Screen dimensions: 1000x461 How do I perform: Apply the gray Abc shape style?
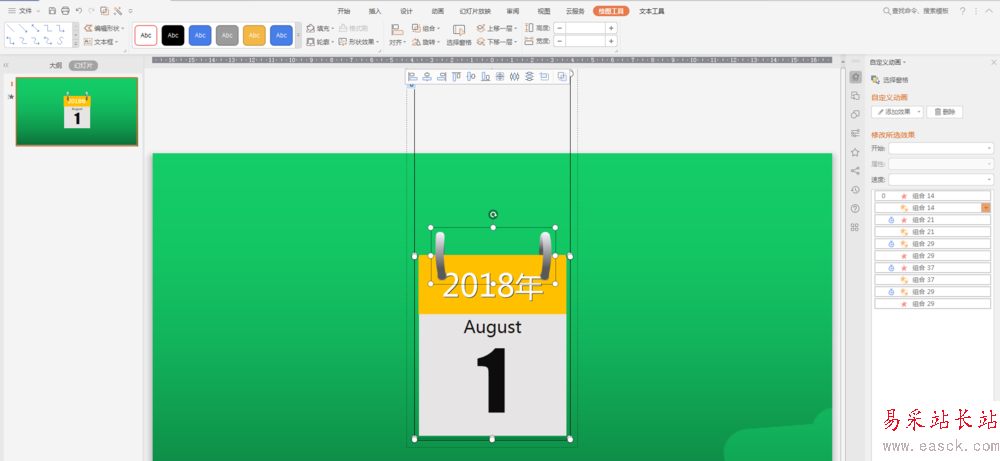227,36
